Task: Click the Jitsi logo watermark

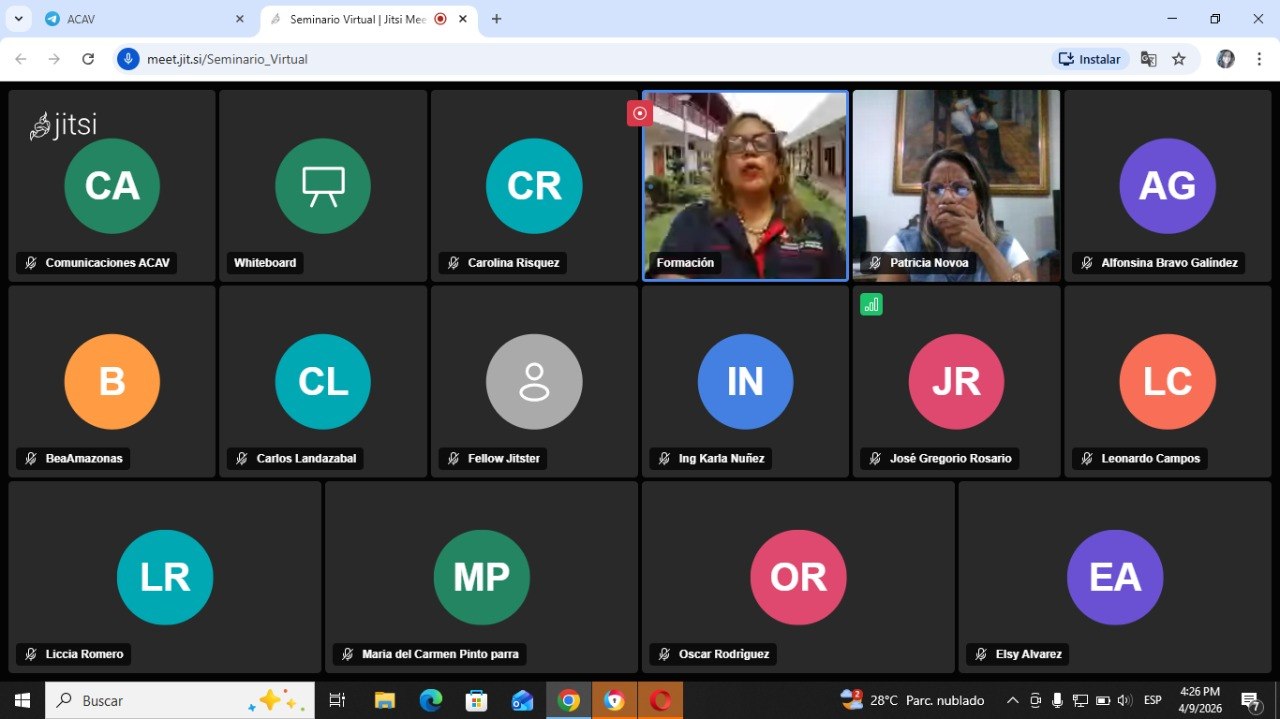Action: click(x=63, y=125)
